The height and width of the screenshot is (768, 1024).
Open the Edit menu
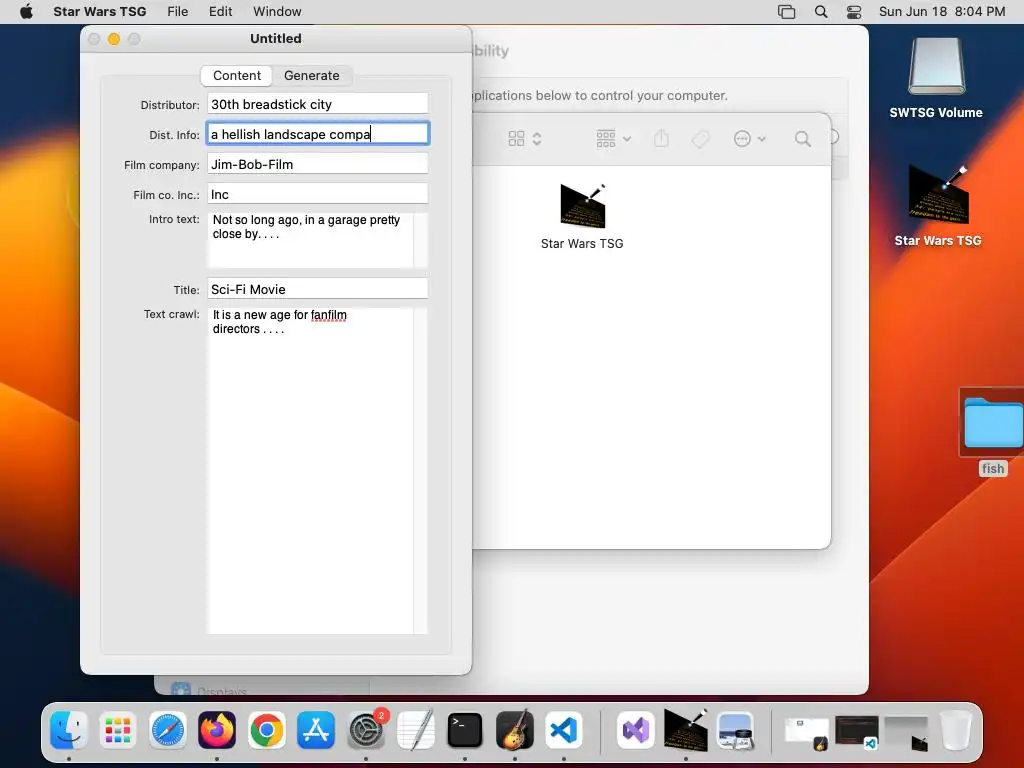click(x=220, y=11)
